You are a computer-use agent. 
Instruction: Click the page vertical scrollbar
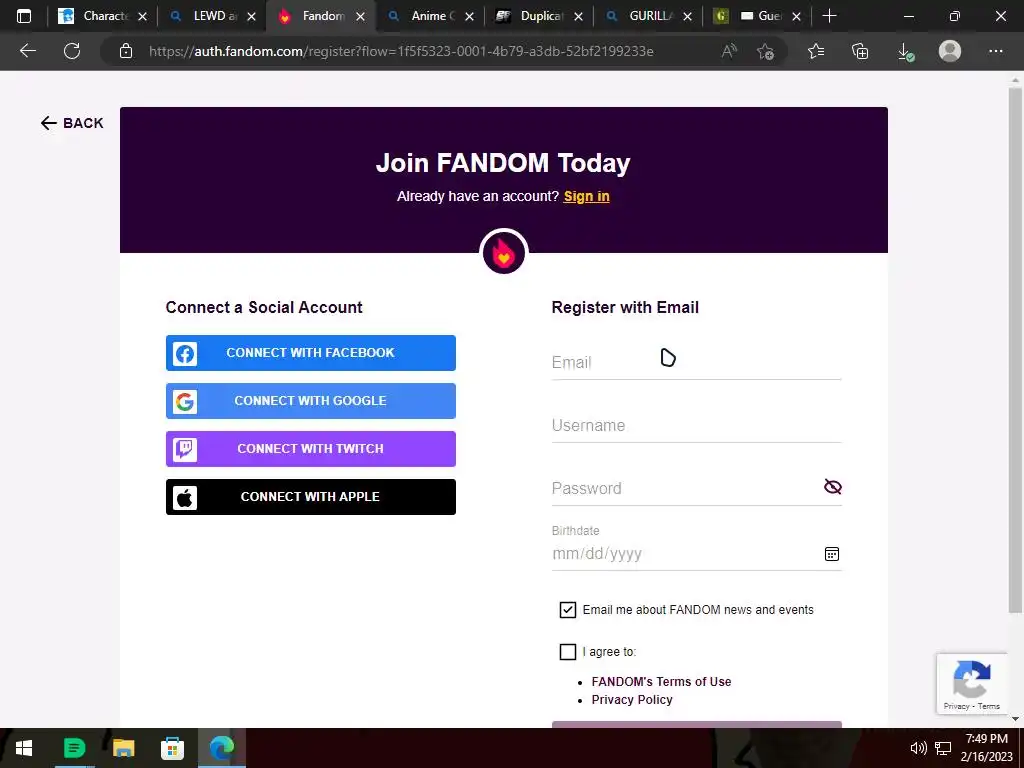1015,350
